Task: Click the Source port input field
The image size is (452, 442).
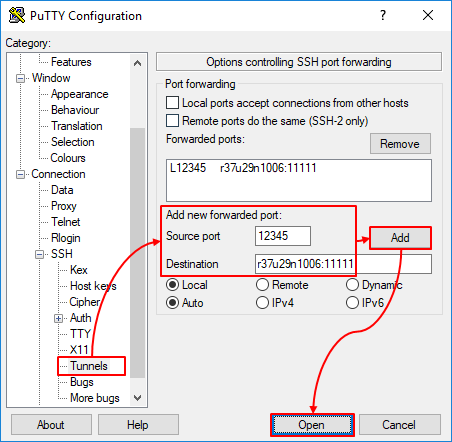Action: 283,236
